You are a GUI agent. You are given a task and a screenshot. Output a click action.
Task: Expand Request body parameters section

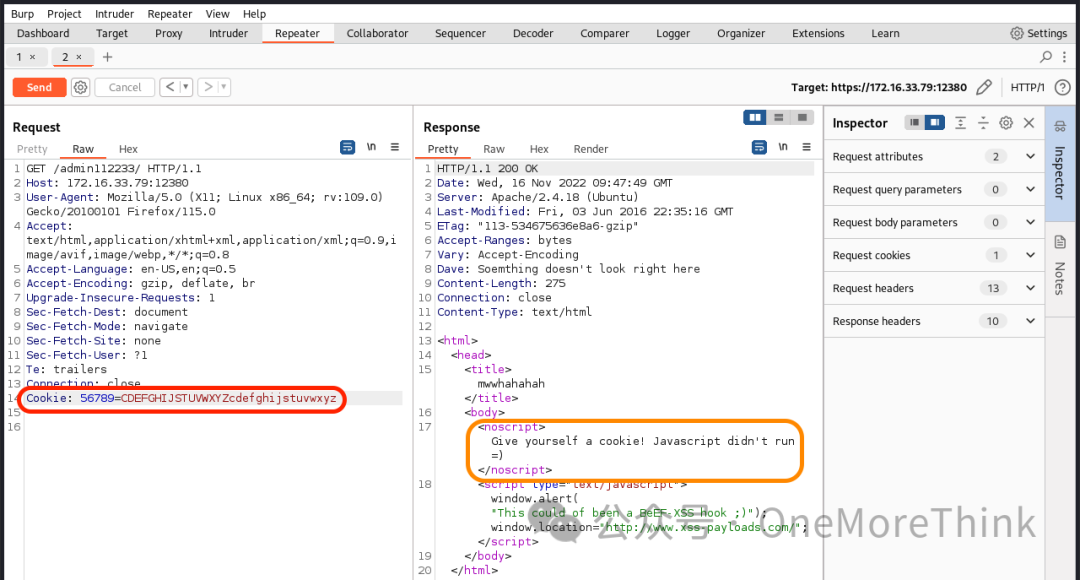pyautogui.click(x=934, y=222)
